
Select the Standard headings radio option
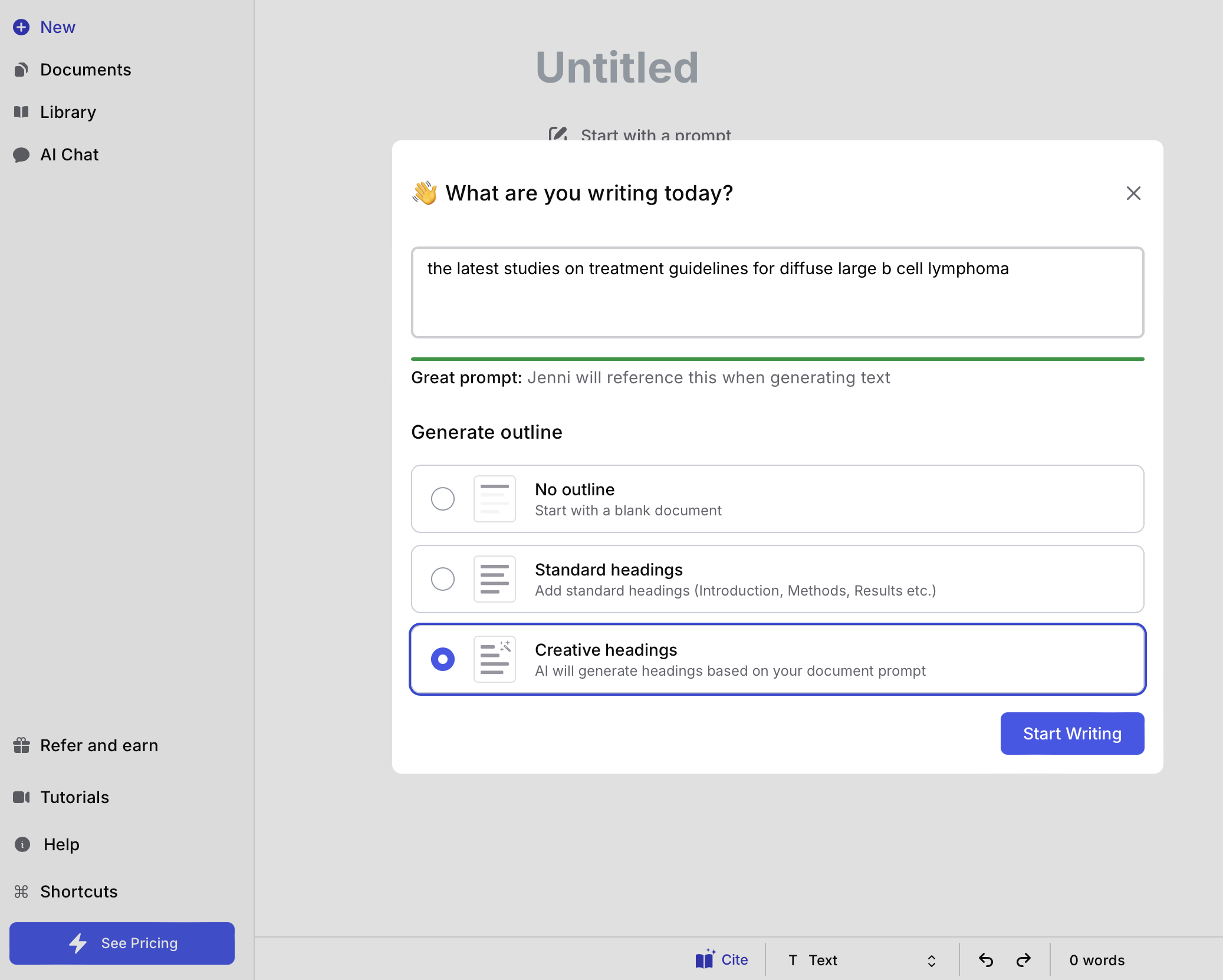click(442, 579)
